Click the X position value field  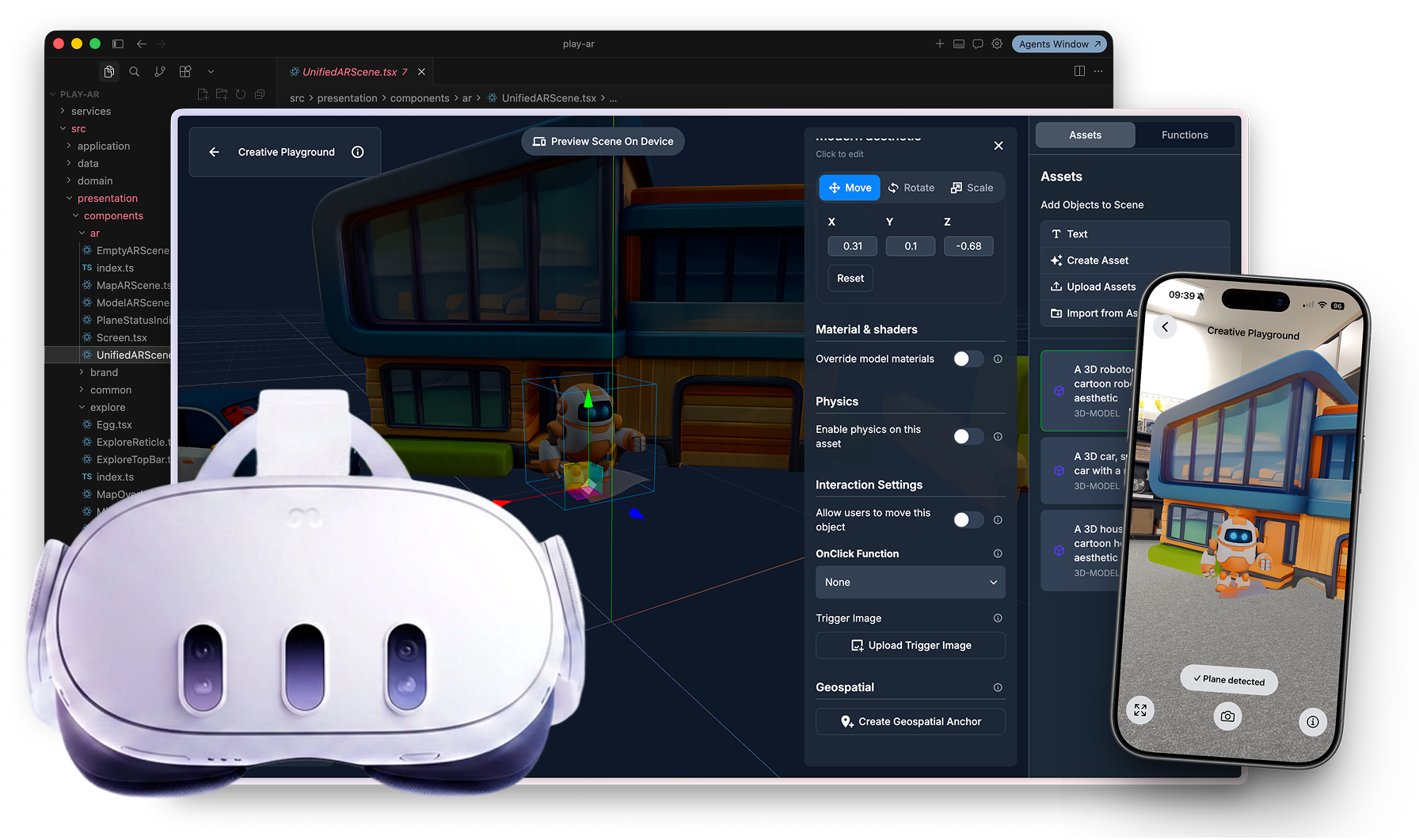coord(853,246)
